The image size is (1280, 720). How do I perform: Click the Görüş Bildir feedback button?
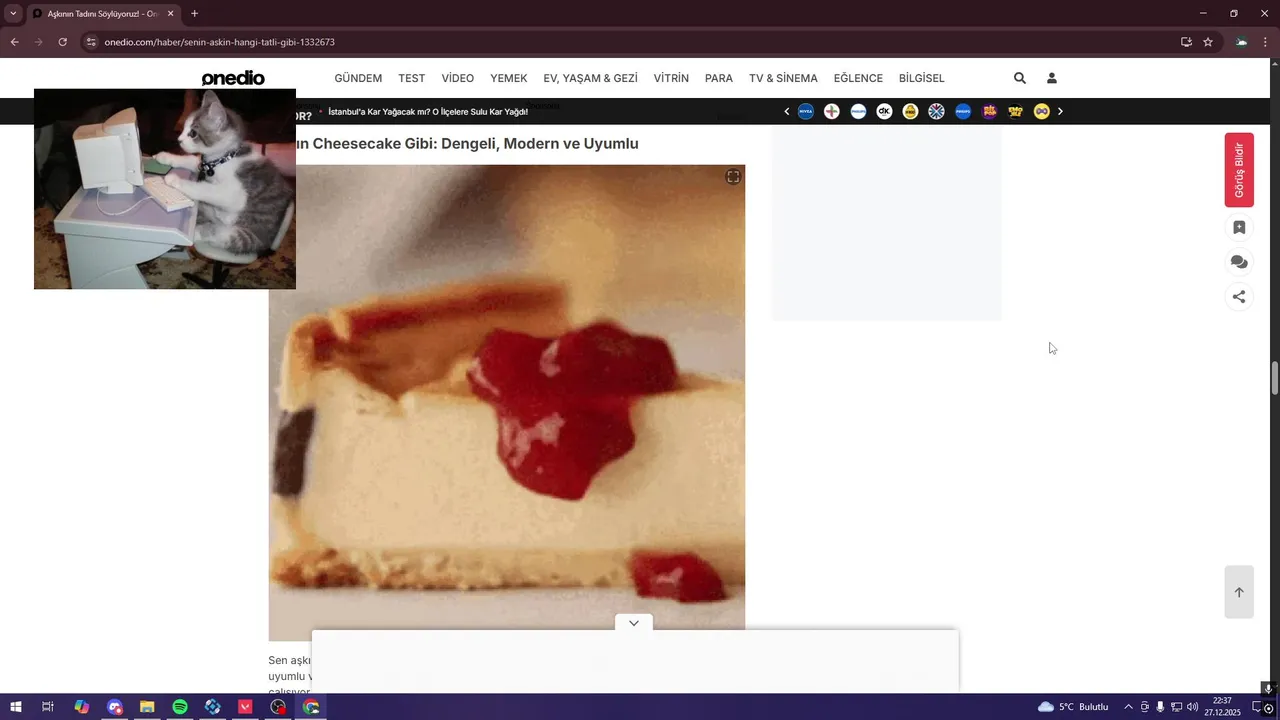1239,170
